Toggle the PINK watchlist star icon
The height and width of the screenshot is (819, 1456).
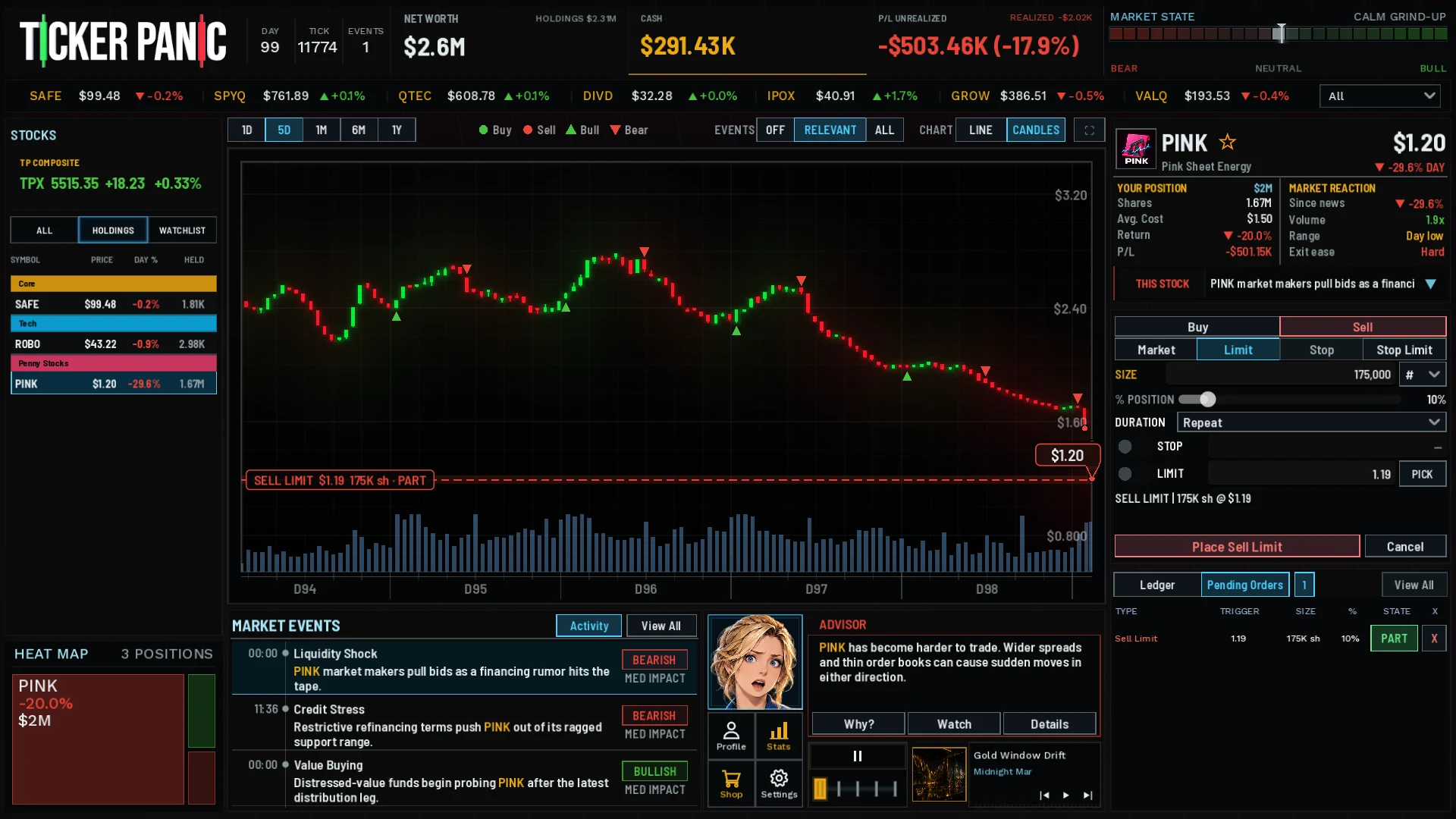point(1227,142)
